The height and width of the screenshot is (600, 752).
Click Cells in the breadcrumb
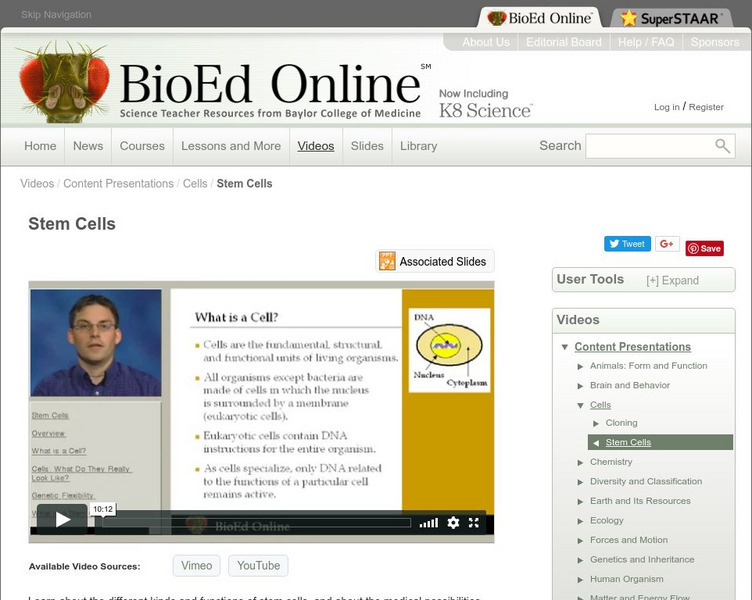(x=195, y=184)
